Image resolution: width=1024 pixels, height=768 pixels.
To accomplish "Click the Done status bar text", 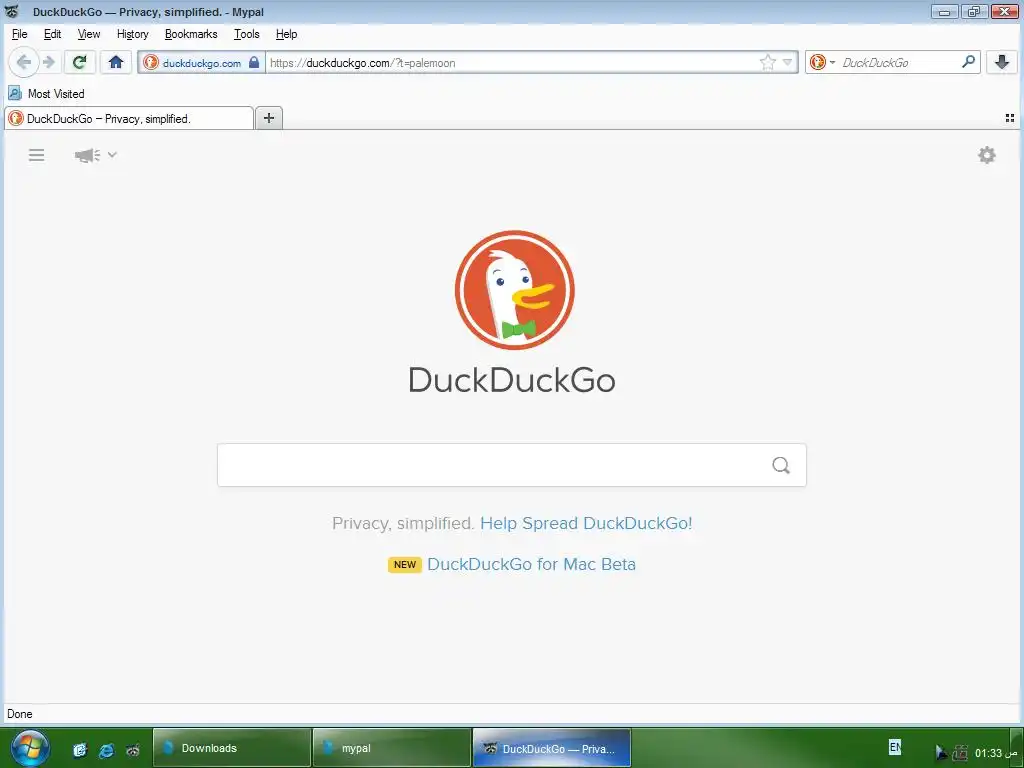I will tap(20, 714).
